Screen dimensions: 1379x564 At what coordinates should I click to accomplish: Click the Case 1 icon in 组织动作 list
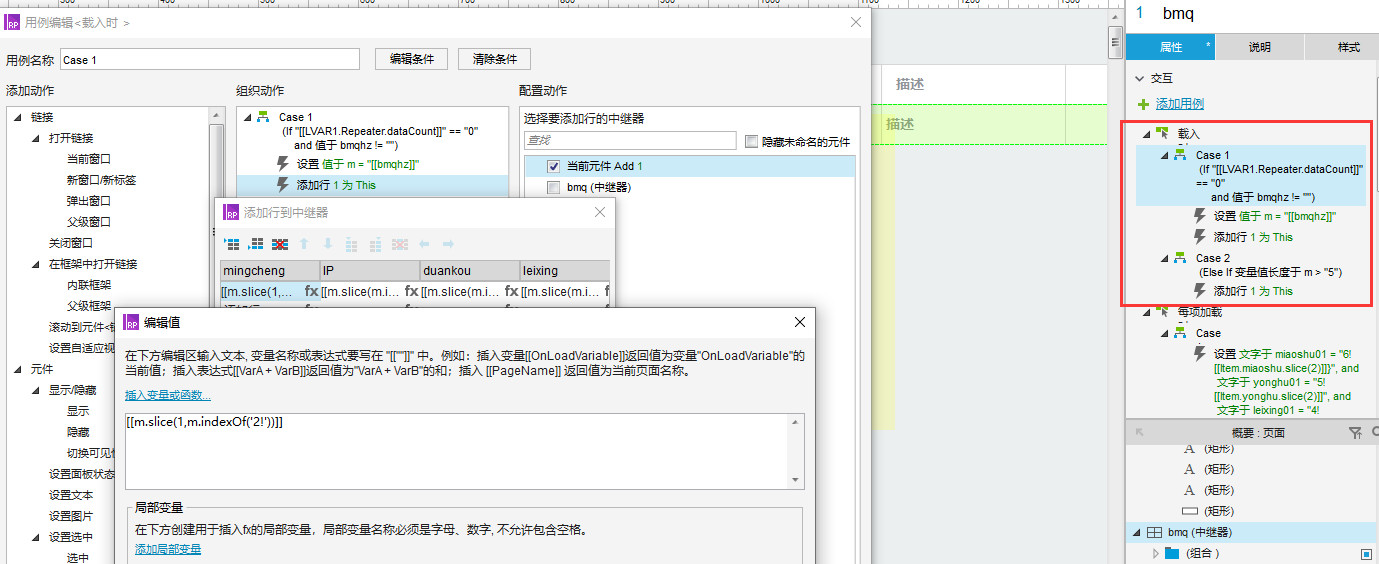(262, 117)
